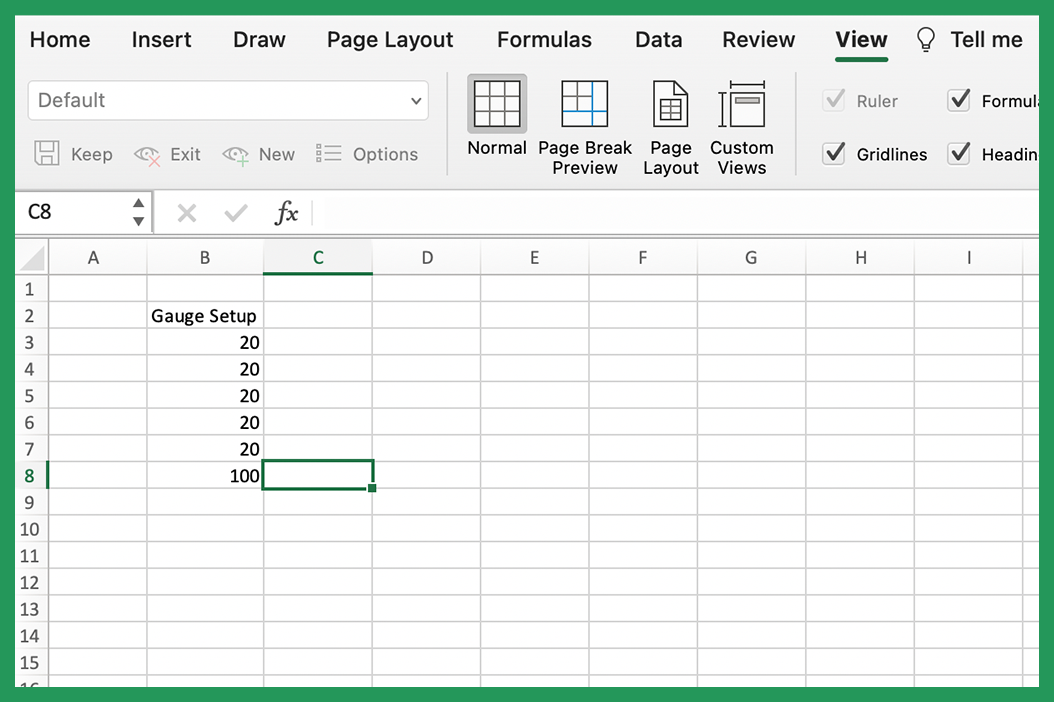Toggle the Formula Bar checkbox
1054x702 pixels.
[959, 100]
